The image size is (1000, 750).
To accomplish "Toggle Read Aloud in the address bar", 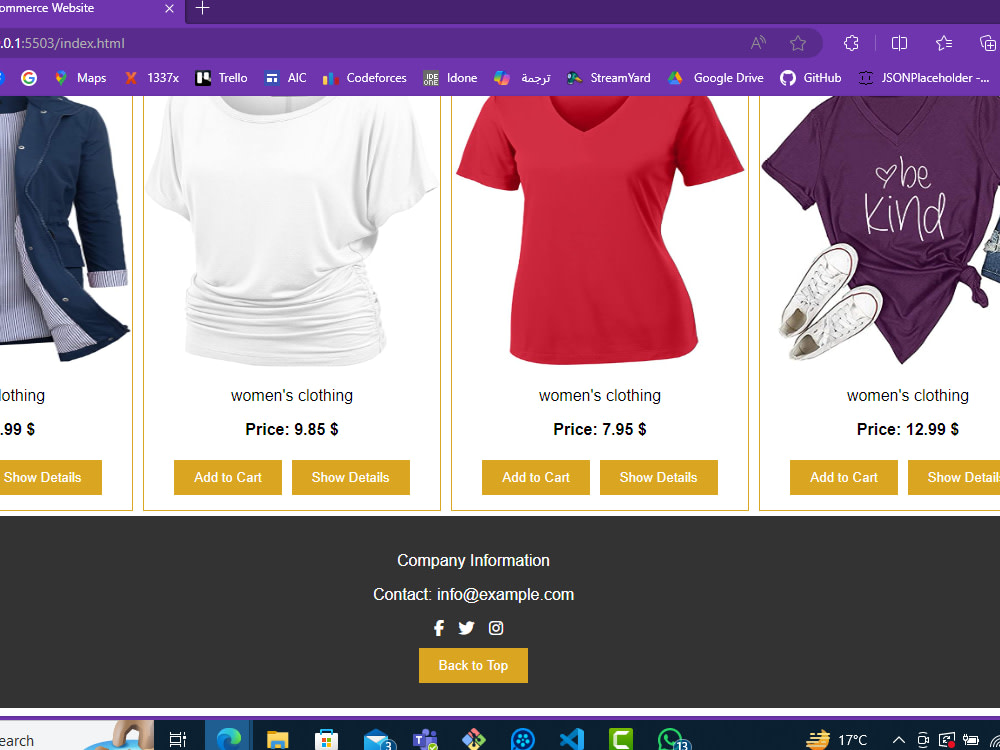I will tap(757, 43).
